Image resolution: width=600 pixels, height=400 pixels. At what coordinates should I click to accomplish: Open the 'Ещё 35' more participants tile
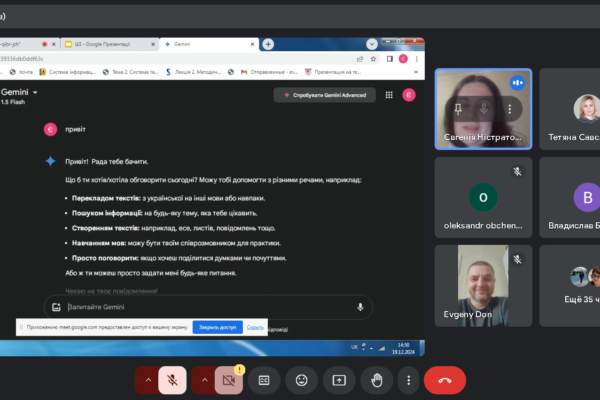pyautogui.click(x=570, y=286)
